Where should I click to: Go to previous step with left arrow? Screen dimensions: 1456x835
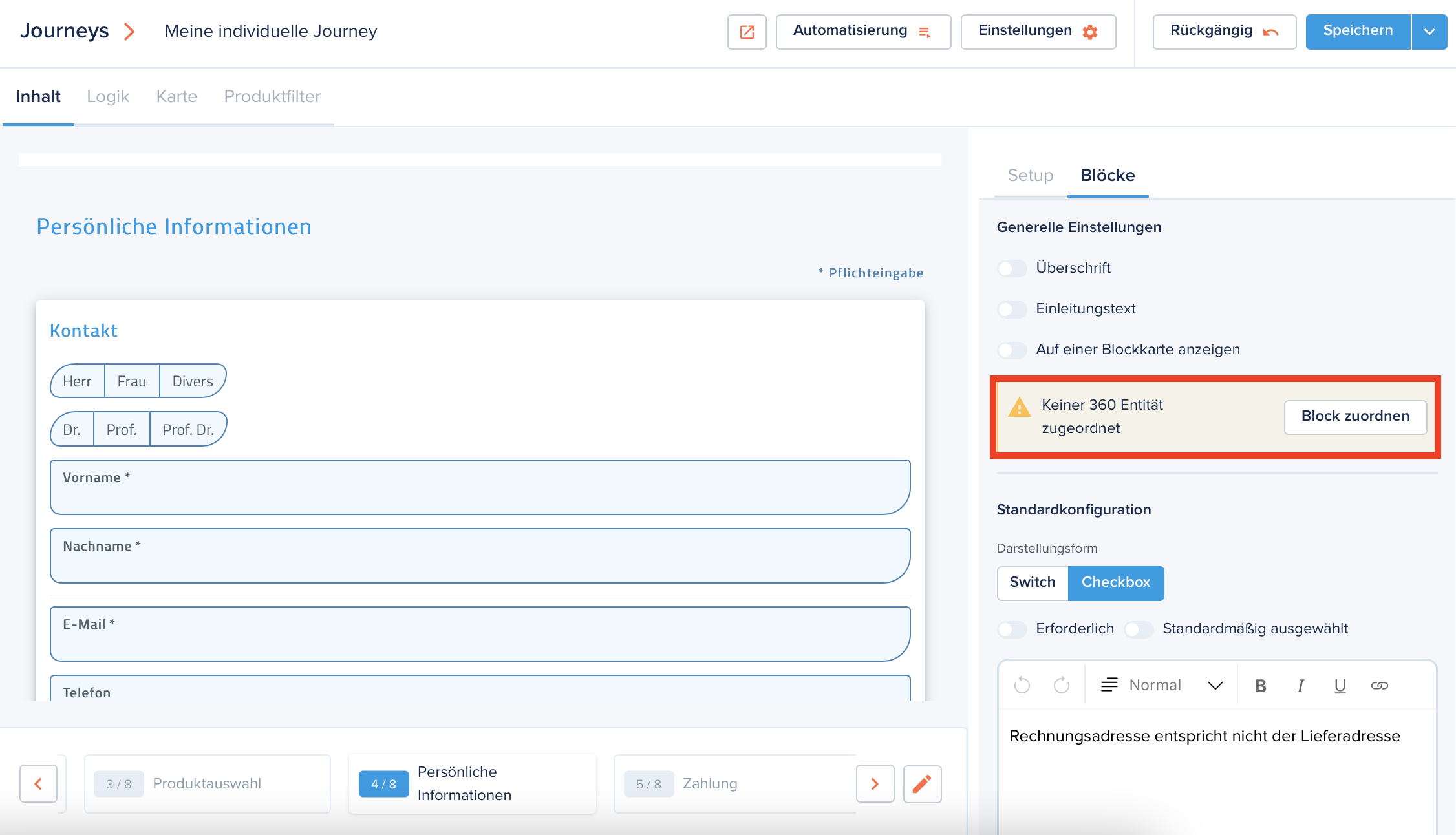(39, 784)
